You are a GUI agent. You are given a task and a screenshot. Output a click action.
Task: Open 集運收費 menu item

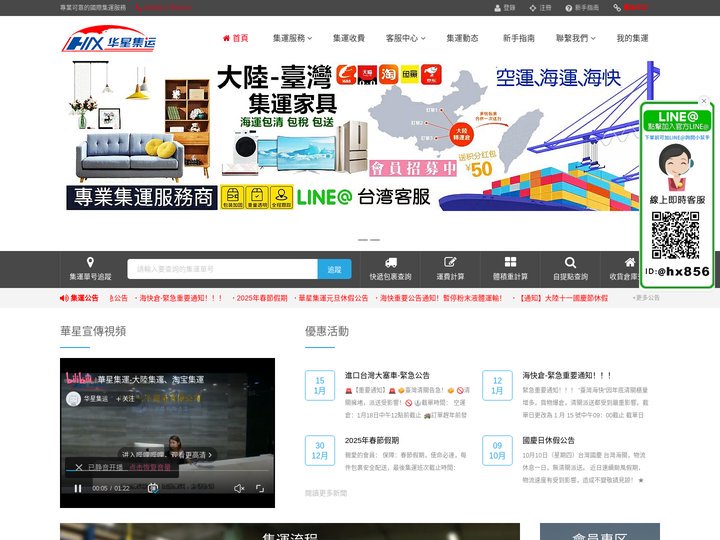pos(349,38)
